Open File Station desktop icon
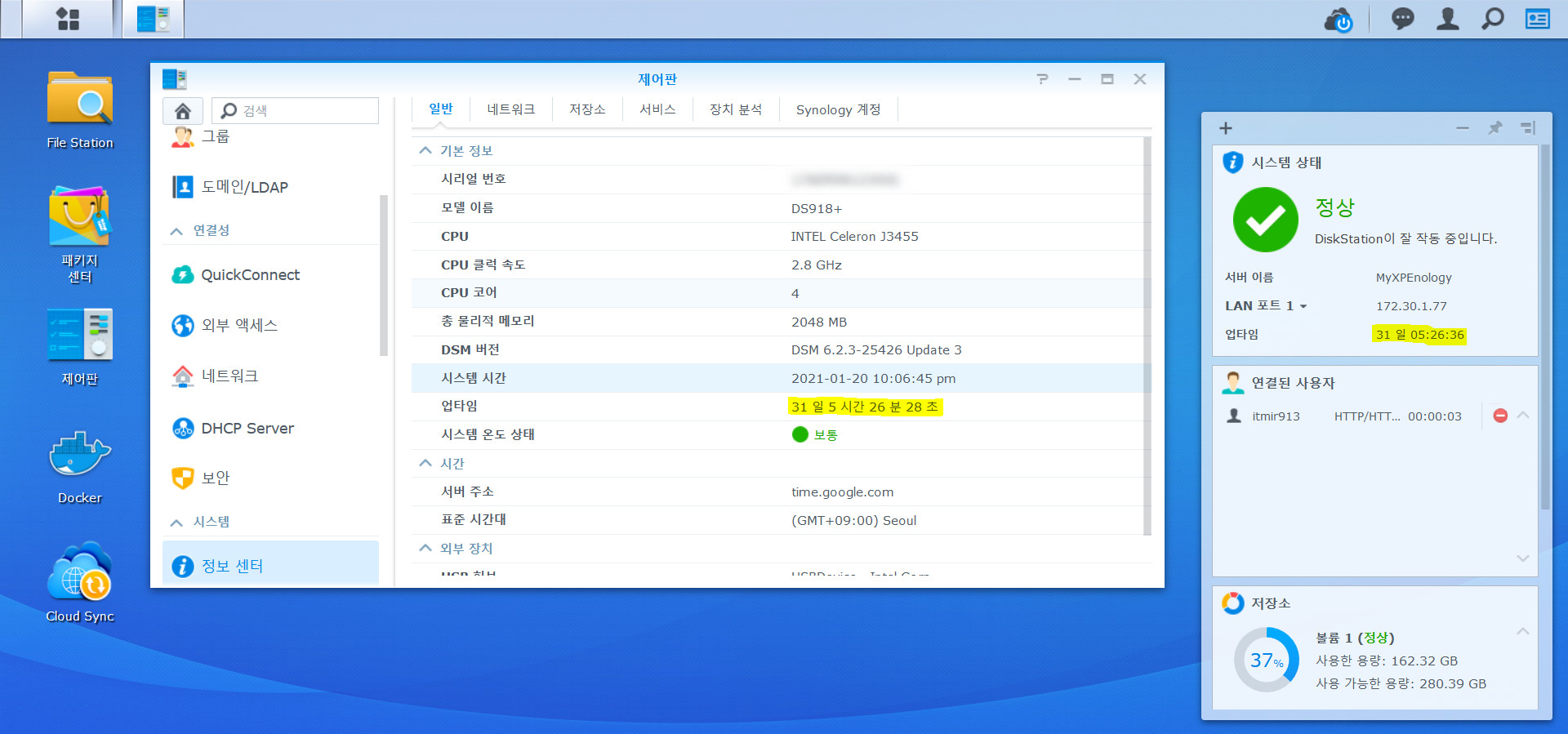The image size is (1568, 734). point(80,110)
